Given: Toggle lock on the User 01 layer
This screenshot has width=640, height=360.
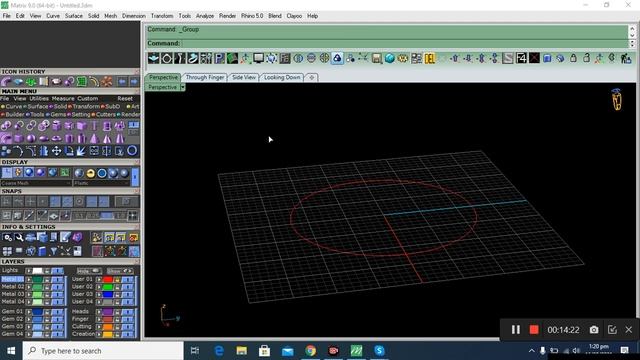Looking at the screenshot, I should 117,280.
